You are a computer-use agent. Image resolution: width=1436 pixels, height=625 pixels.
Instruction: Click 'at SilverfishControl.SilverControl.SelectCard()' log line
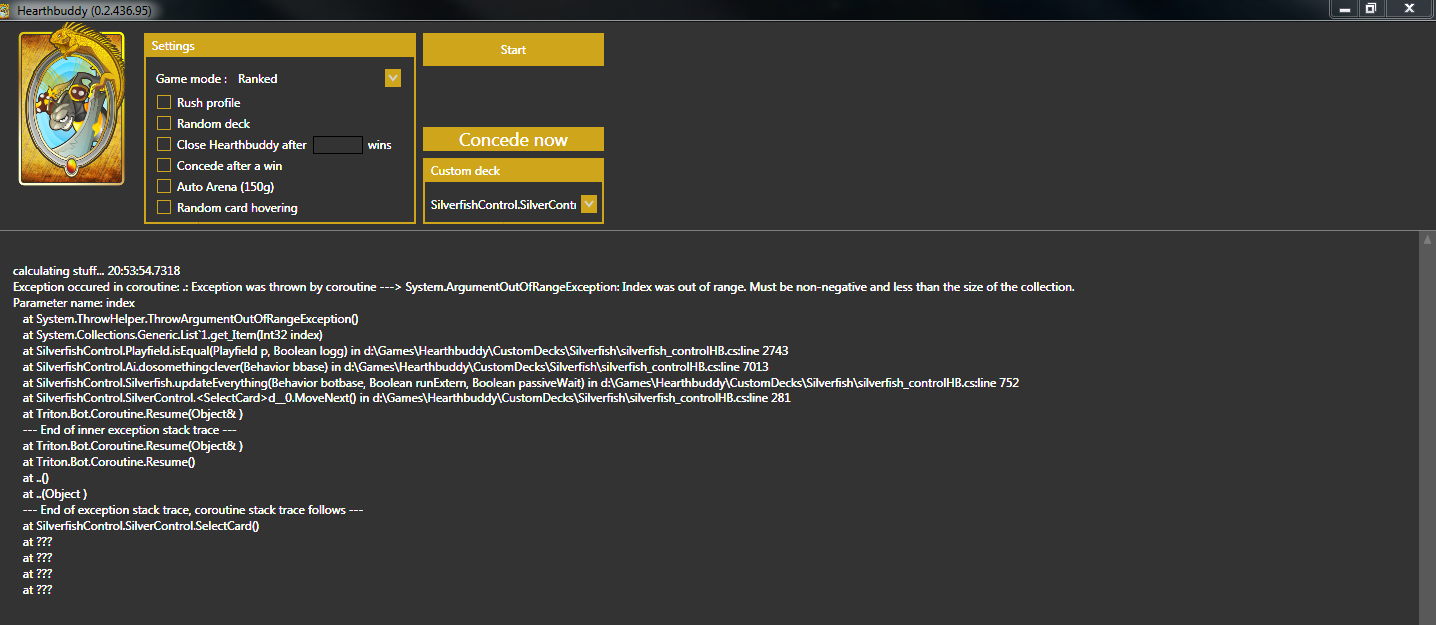click(141, 527)
